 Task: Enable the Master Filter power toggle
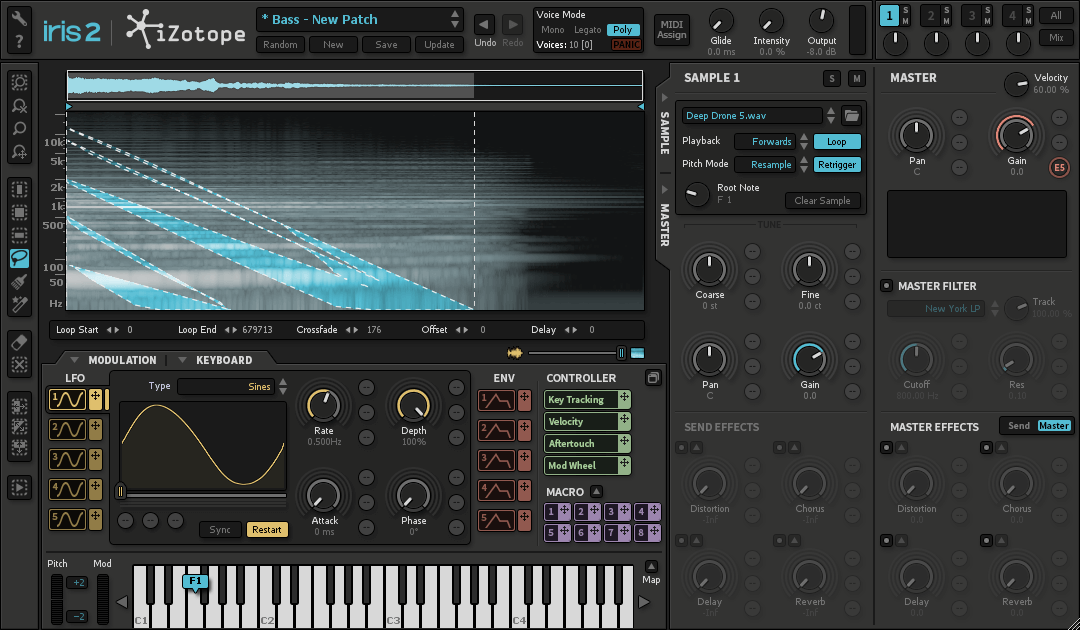coord(886,286)
